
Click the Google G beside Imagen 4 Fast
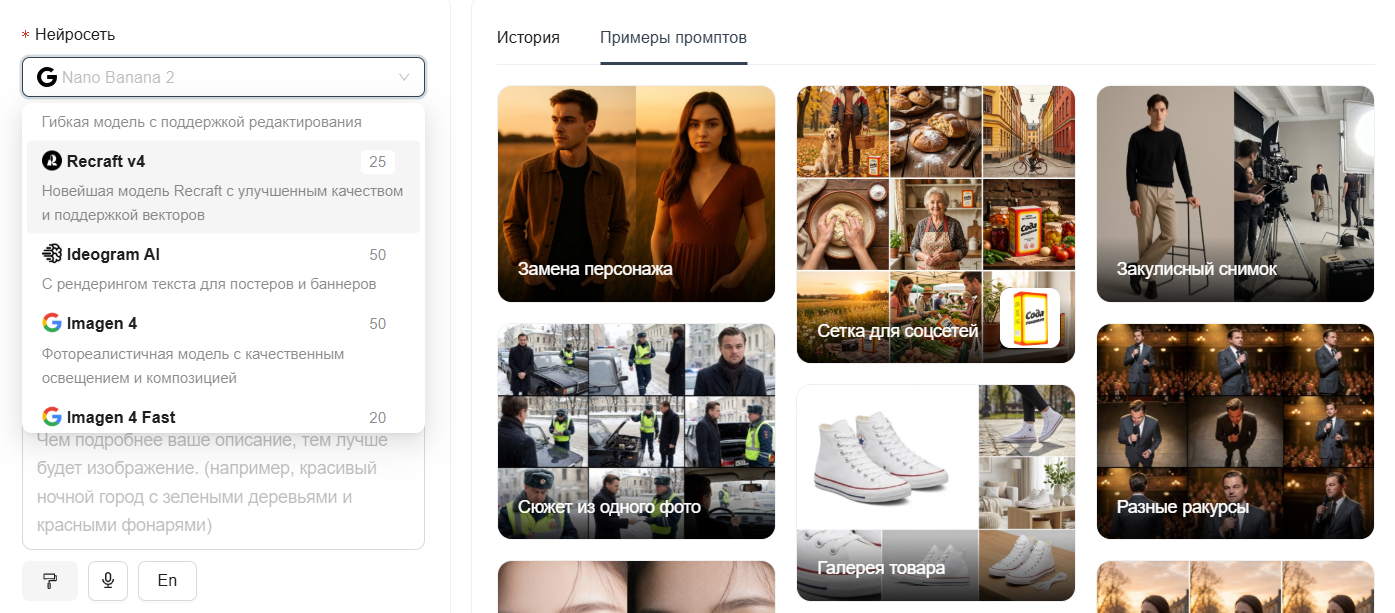point(51,417)
